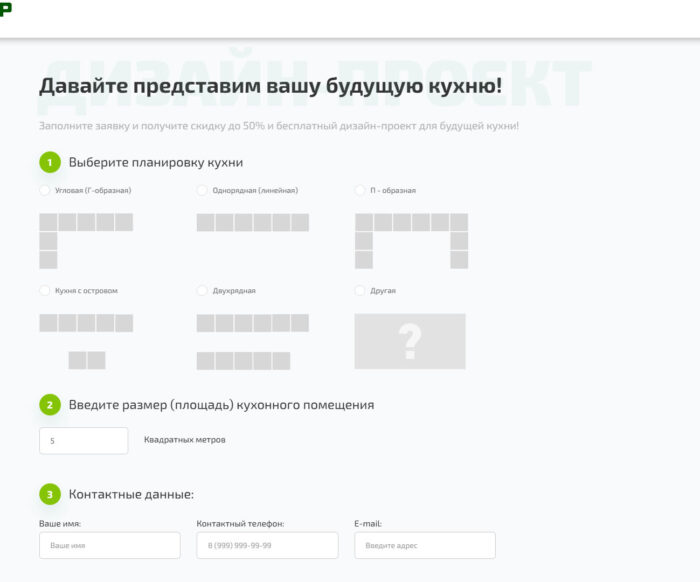Choose the Двухрядная radio option
The height and width of the screenshot is (582, 700).
click(x=202, y=290)
